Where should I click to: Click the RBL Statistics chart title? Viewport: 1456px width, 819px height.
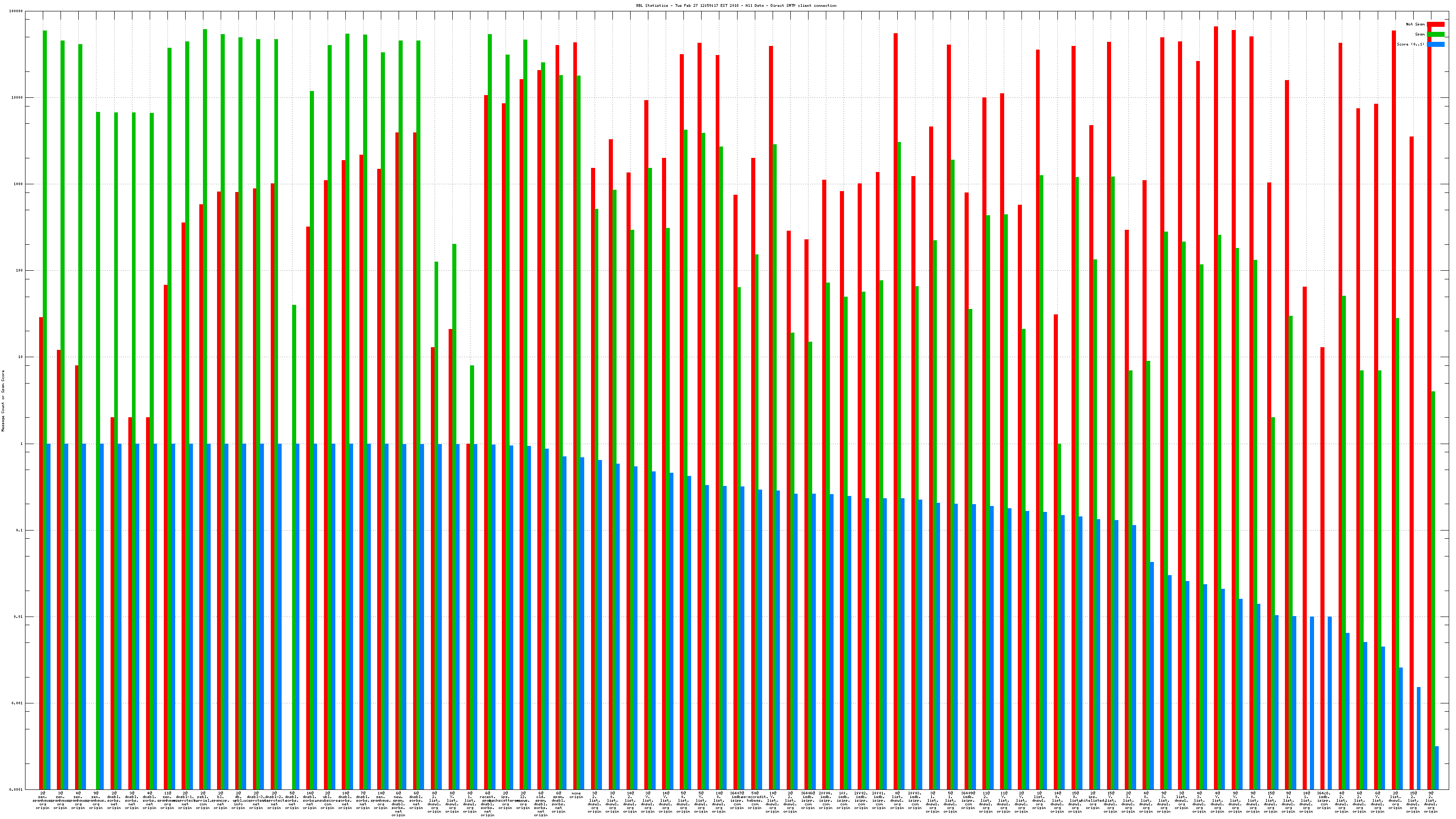pyautogui.click(x=736, y=5)
